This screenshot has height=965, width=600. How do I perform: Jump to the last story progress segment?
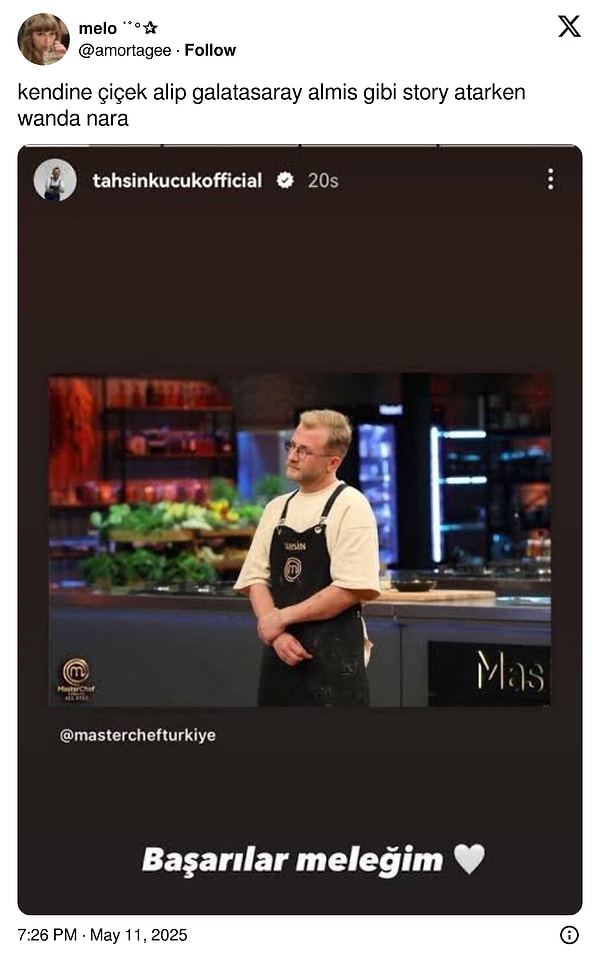pos(507,146)
